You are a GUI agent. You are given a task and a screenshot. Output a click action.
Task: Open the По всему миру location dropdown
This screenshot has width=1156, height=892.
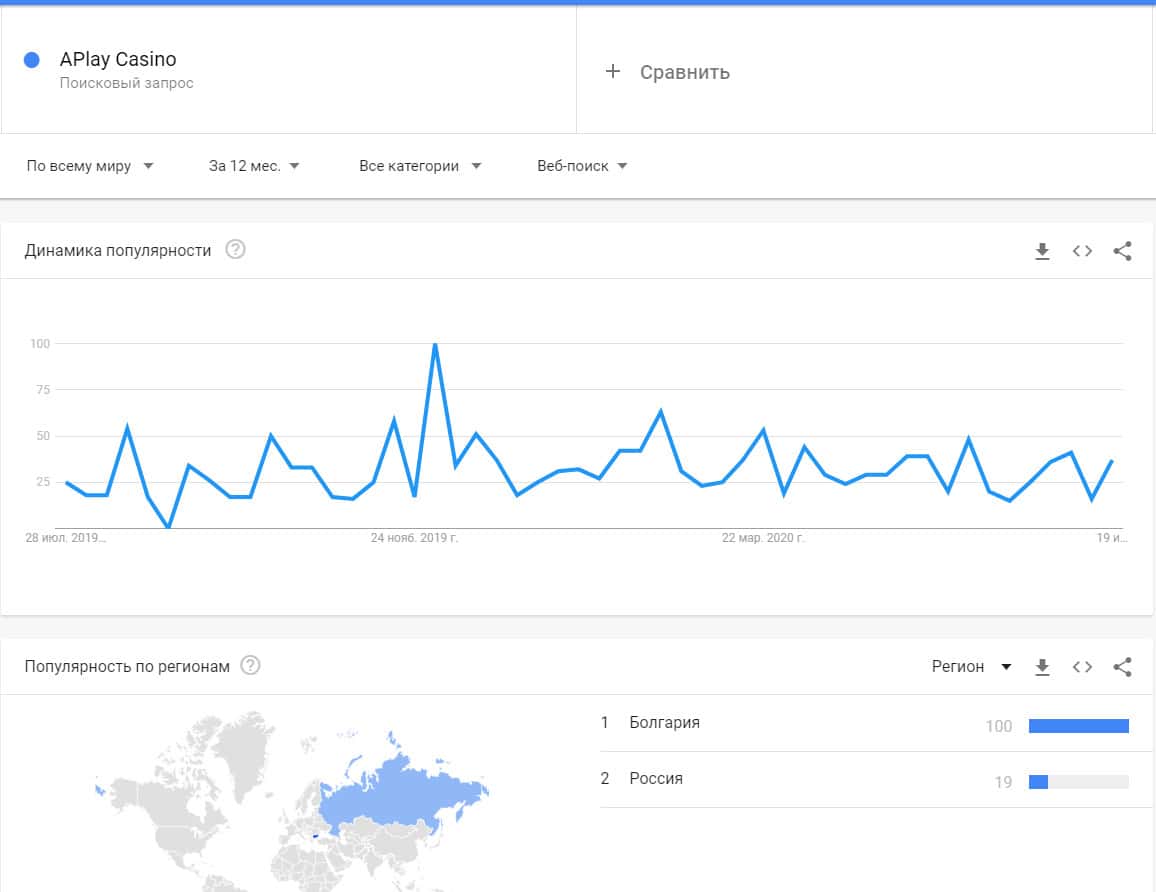[x=90, y=166]
